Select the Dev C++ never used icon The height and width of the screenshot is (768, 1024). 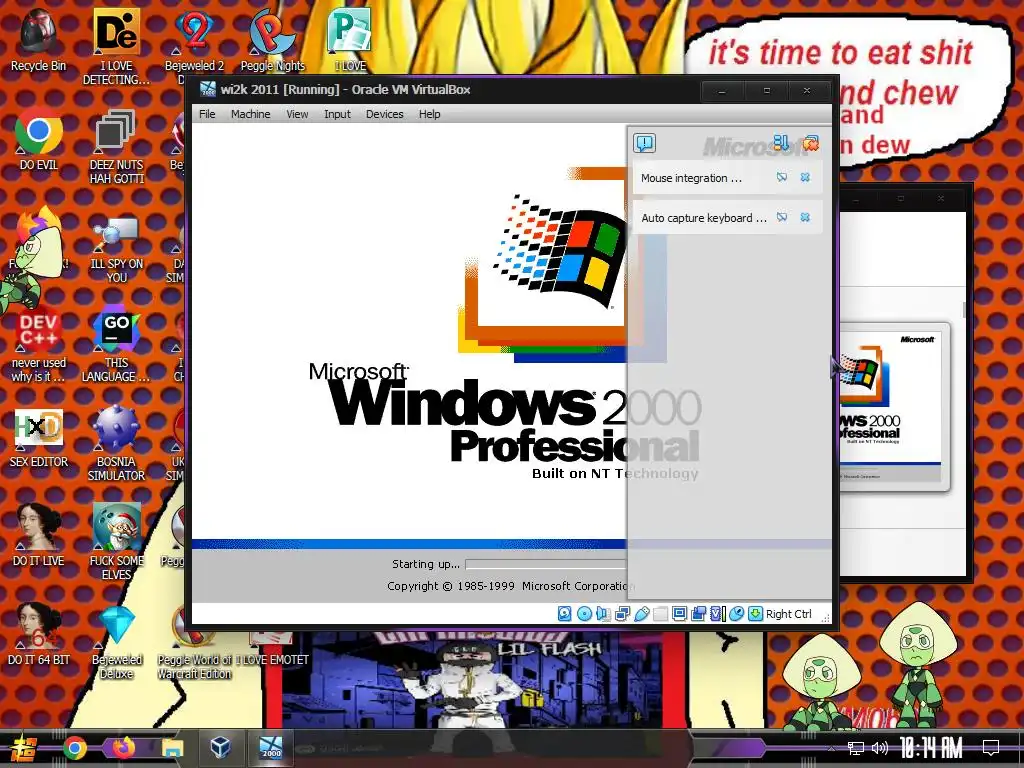pos(38,346)
